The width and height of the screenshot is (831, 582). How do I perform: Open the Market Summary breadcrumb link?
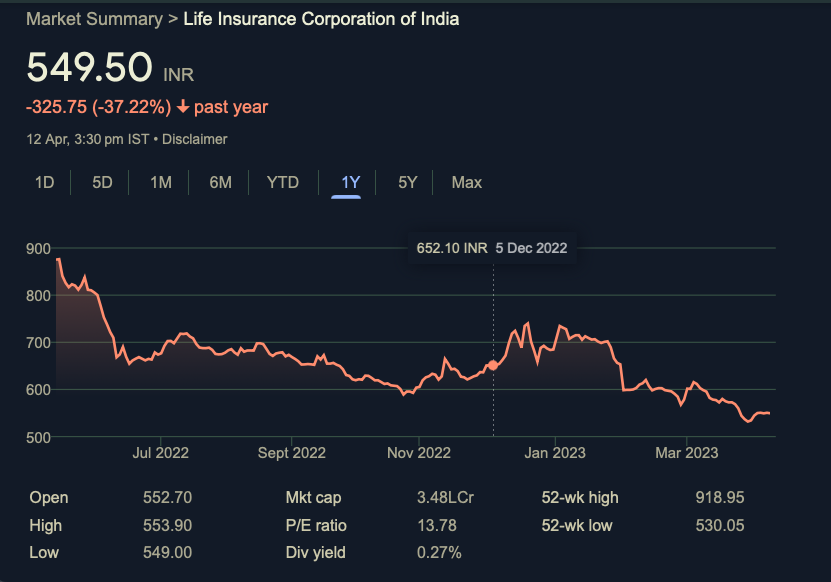point(94,19)
